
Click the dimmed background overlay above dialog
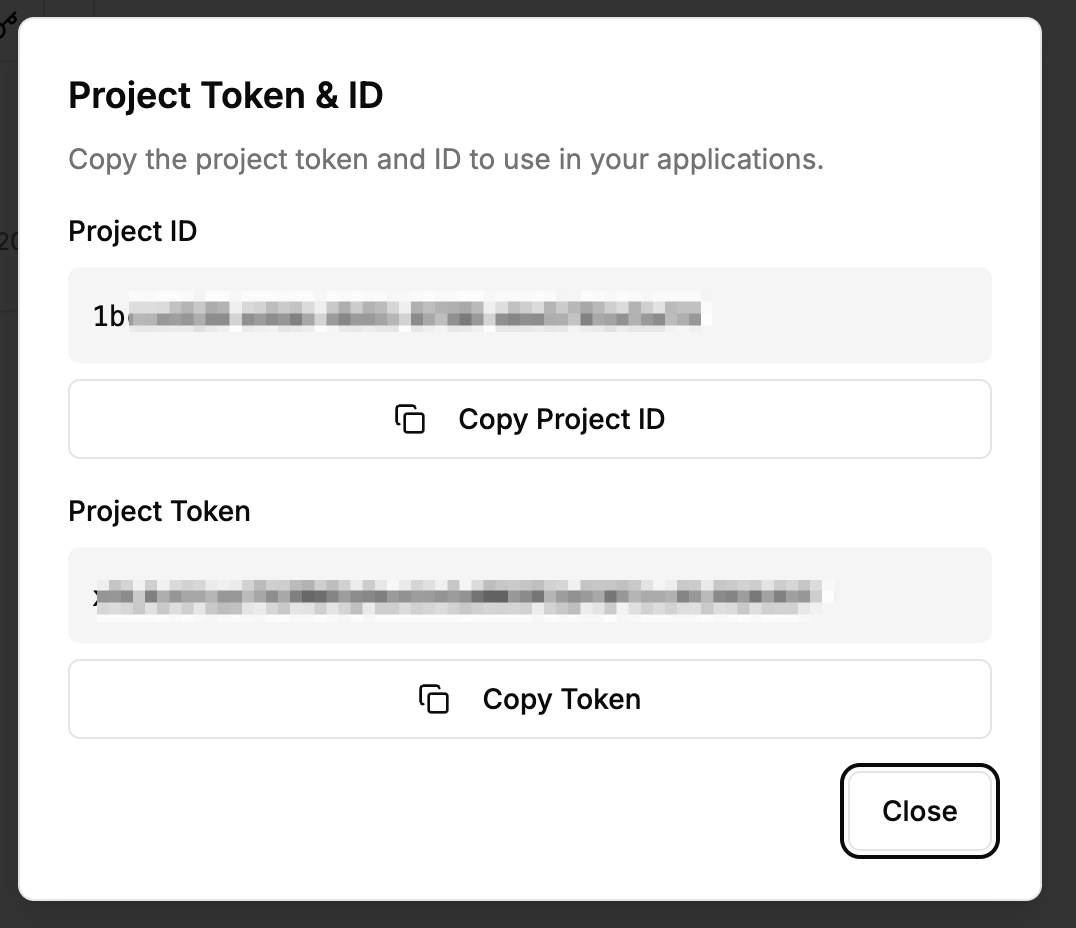coord(540,7)
